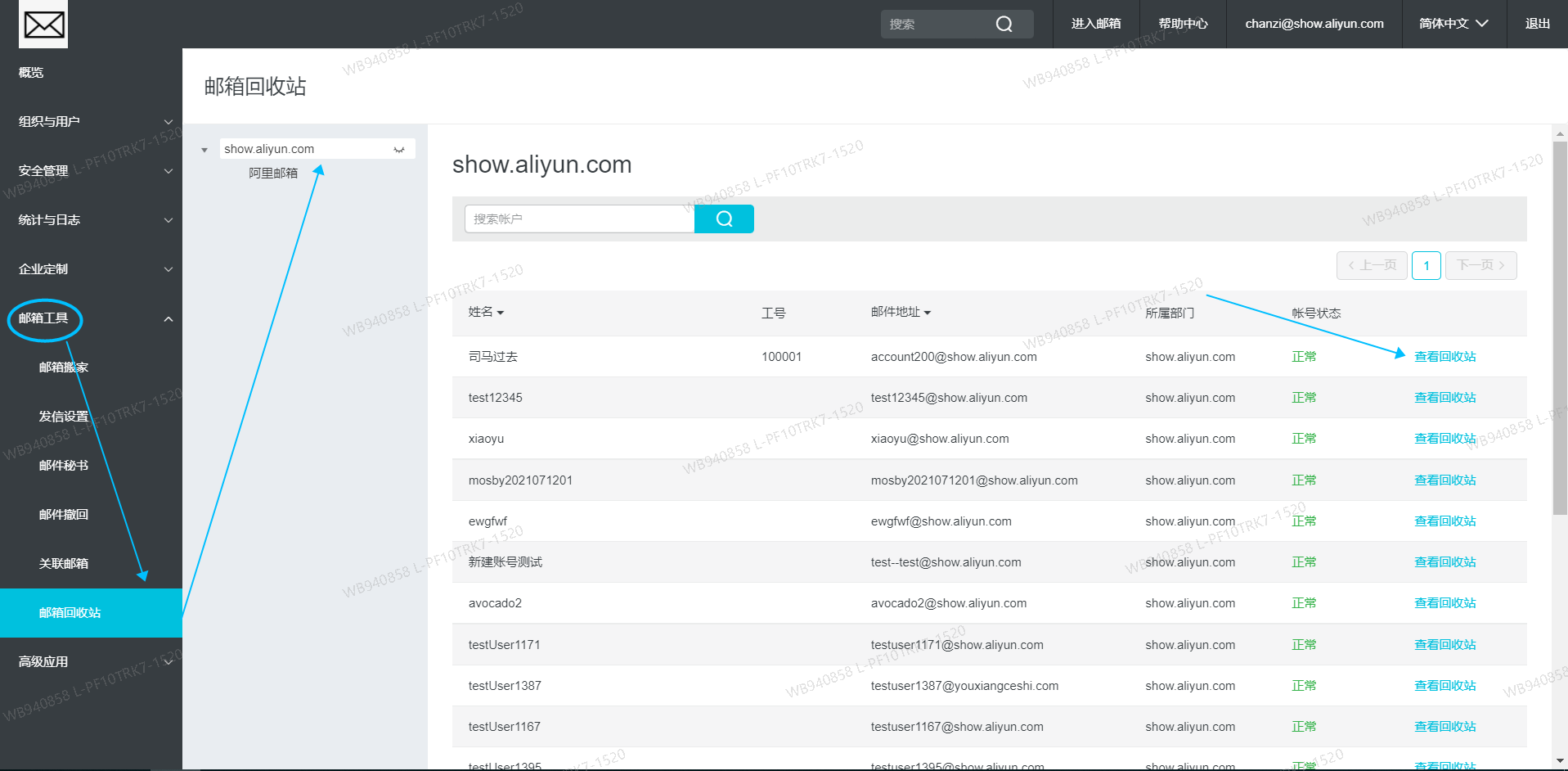Expand the 安全管理 sidebar section
This screenshot has height=771, width=1568.
click(x=91, y=171)
